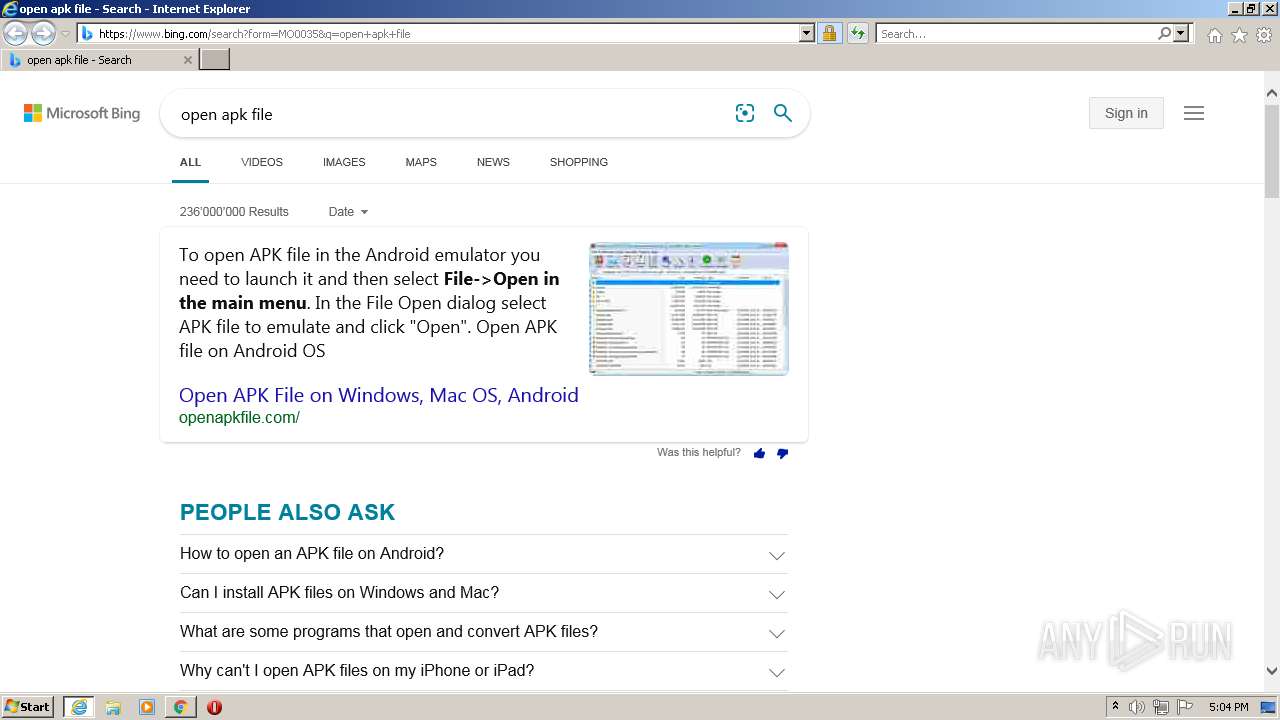This screenshot has height=720, width=1280.
Task: Switch to the SHOPPING tab
Action: [579, 162]
